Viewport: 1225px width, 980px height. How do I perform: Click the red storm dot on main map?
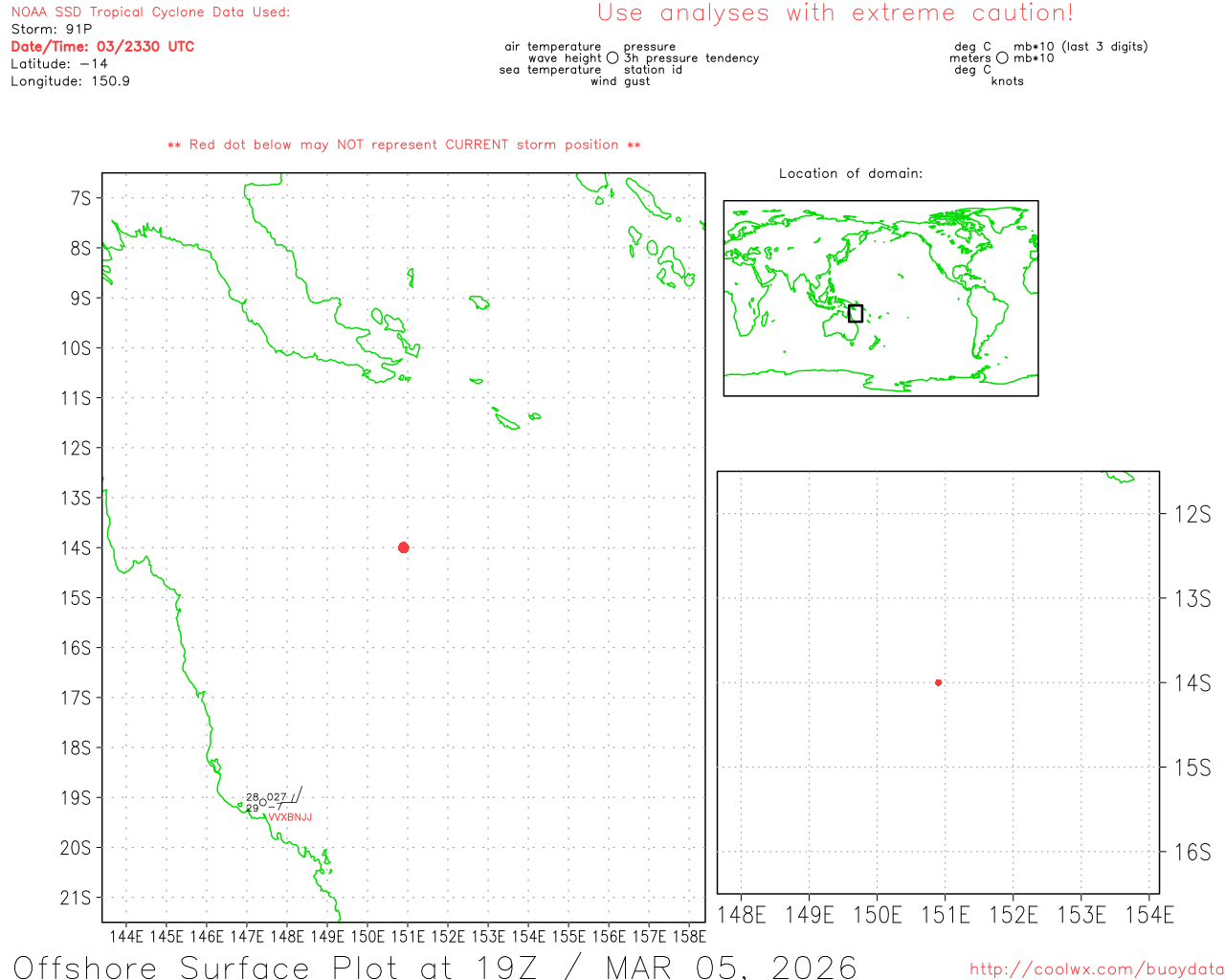403,547
